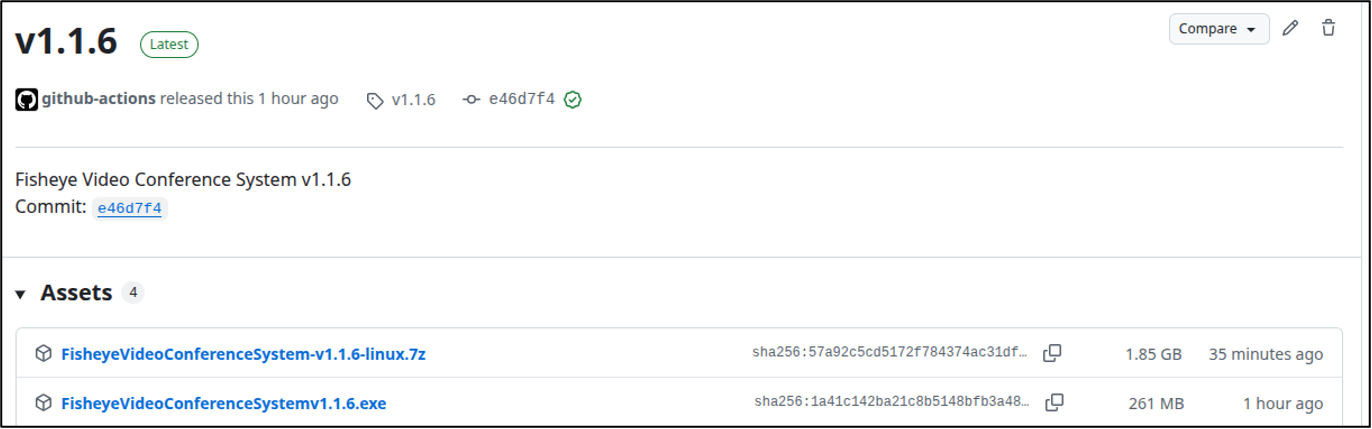Collapse the Assets section triangle
1372x429 pixels.
pos(20,294)
